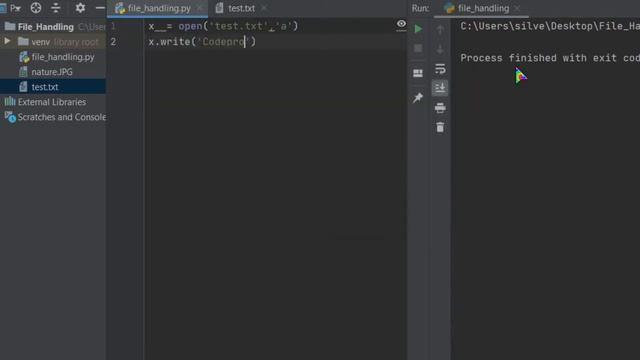Click the Collapse All icon in Project toolbar

(x=56, y=8)
